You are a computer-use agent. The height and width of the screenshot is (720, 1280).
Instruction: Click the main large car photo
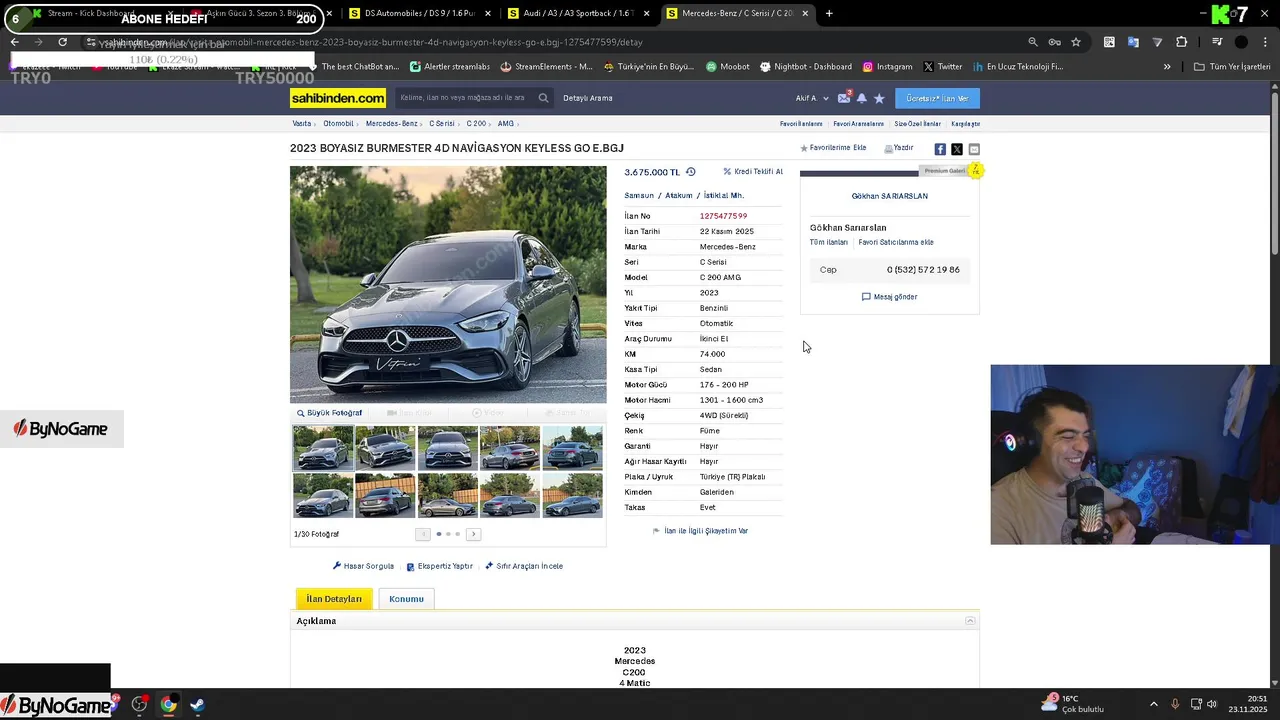point(448,284)
